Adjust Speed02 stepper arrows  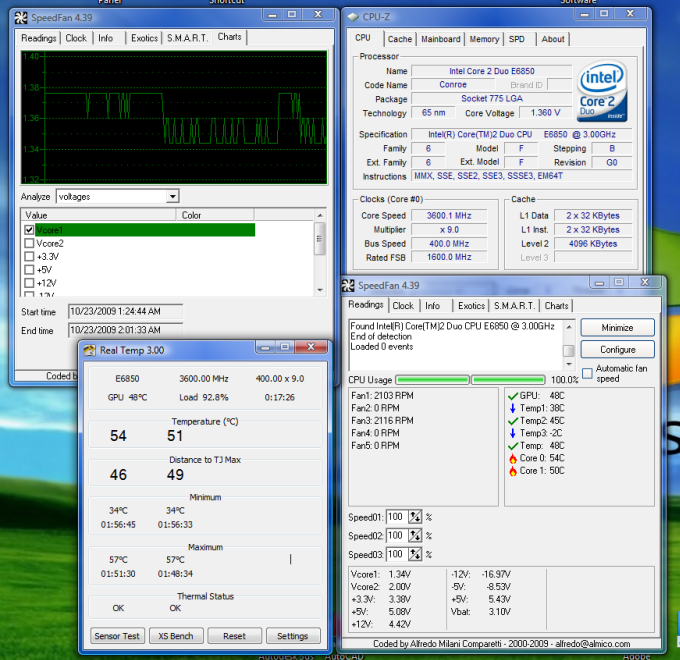(x=415, y=536)
